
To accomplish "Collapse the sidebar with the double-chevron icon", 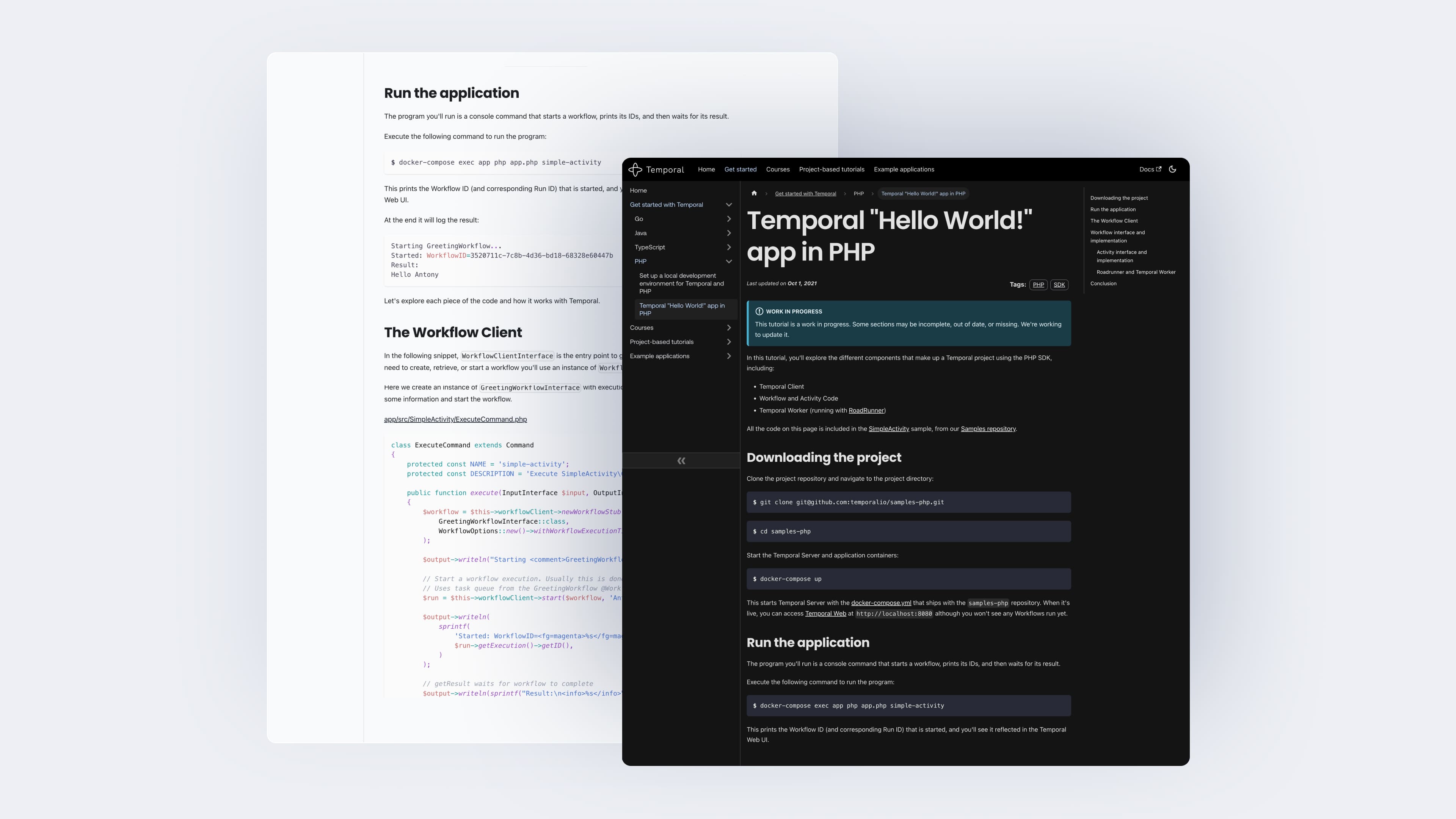I will pyautogui.click(x=681, y=461).
